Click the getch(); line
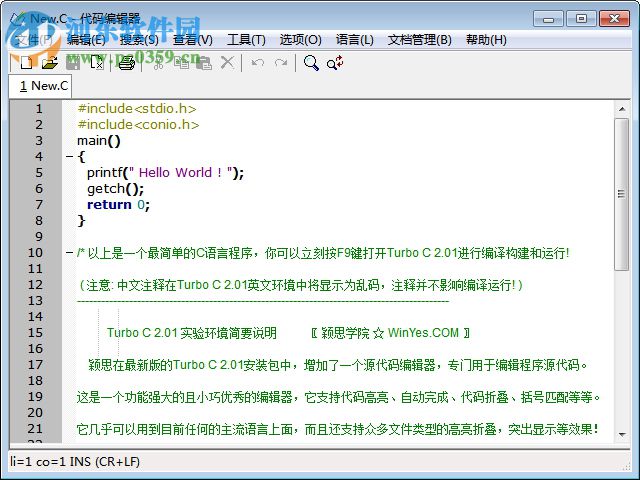This screenshot has width=640, height=480. [116, 189]
